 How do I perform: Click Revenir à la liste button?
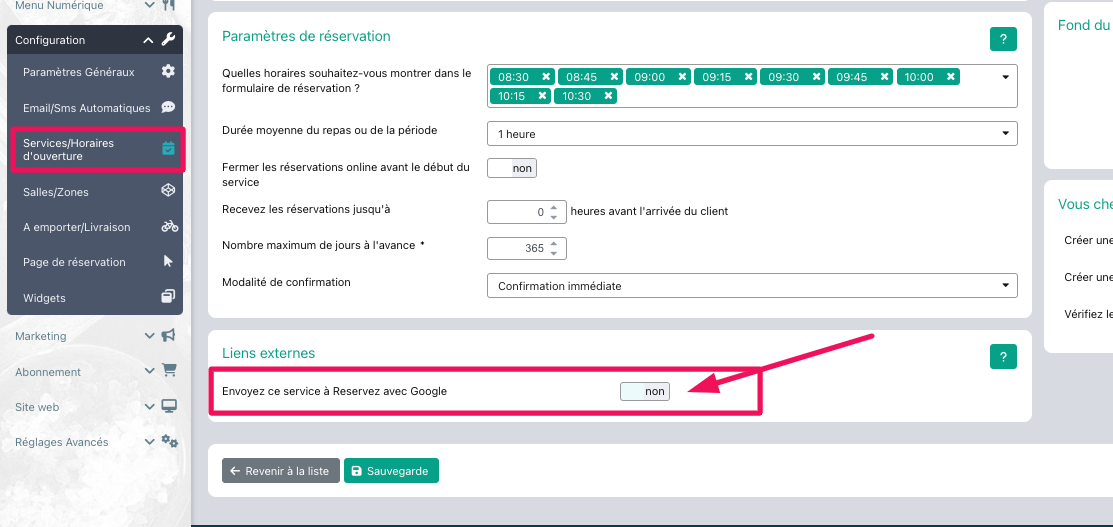tap(281, 471)
